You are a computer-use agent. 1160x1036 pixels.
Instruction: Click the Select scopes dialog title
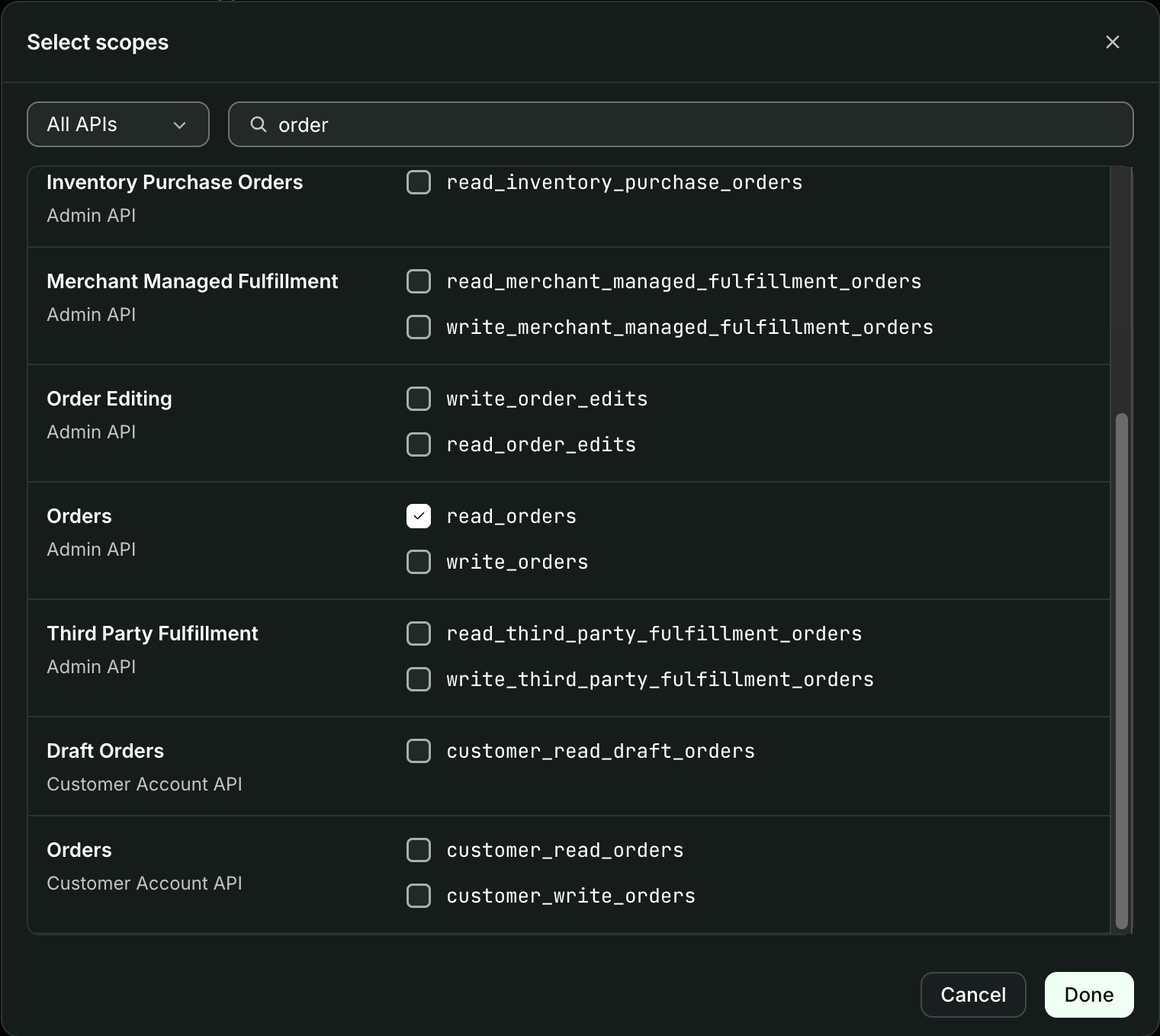click(x=98, y=42)
